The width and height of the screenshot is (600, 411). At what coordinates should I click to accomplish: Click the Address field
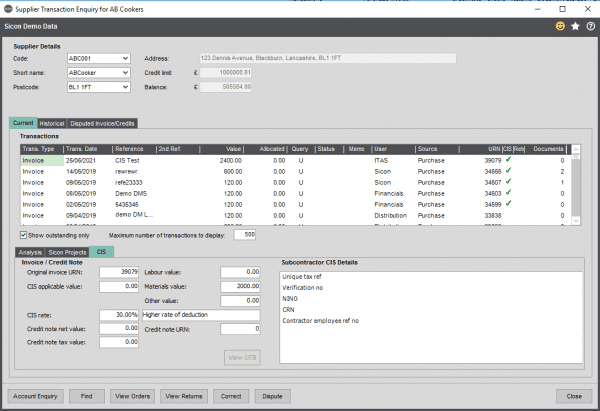(x=328, y=58)
